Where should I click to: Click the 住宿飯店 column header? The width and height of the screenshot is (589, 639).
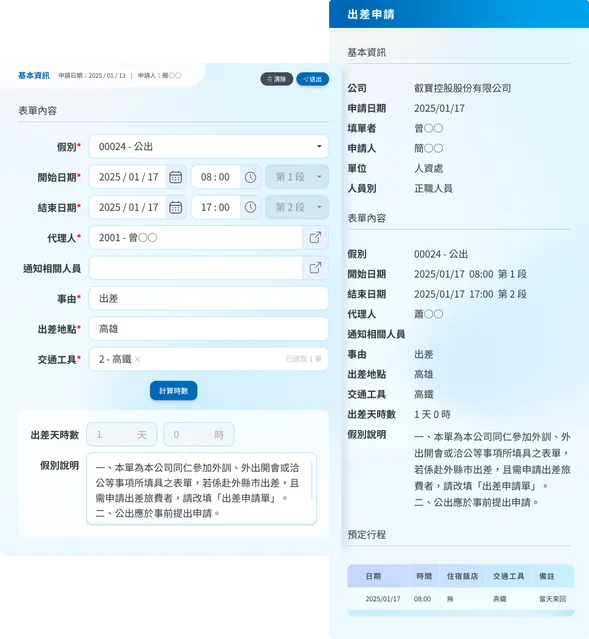(x=463, y=576)
